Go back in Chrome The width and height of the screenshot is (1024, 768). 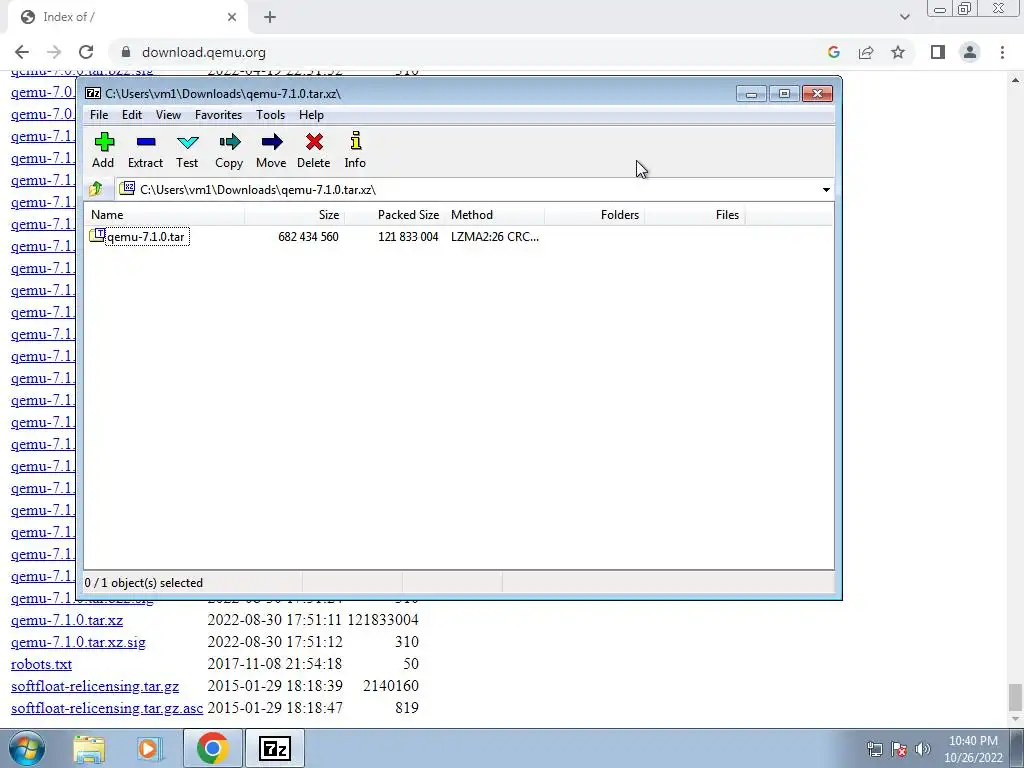click(22, 52)
